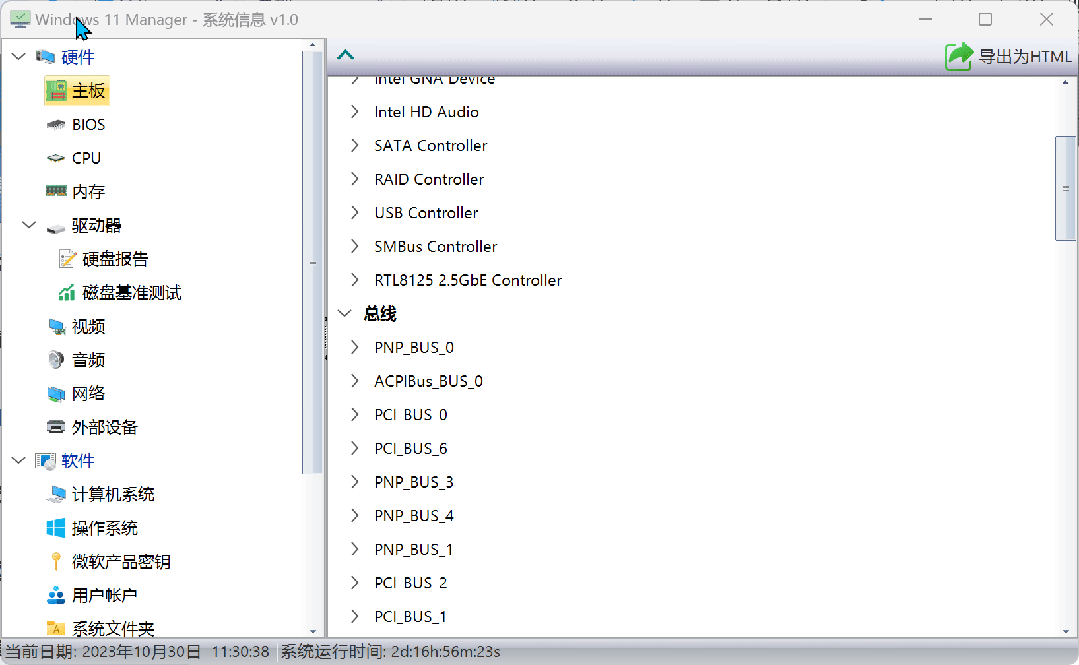The image size is (1079, 665).
Task: Expand the ACPIBus_BUS_0 entry
Action: (x=354, y=381)
